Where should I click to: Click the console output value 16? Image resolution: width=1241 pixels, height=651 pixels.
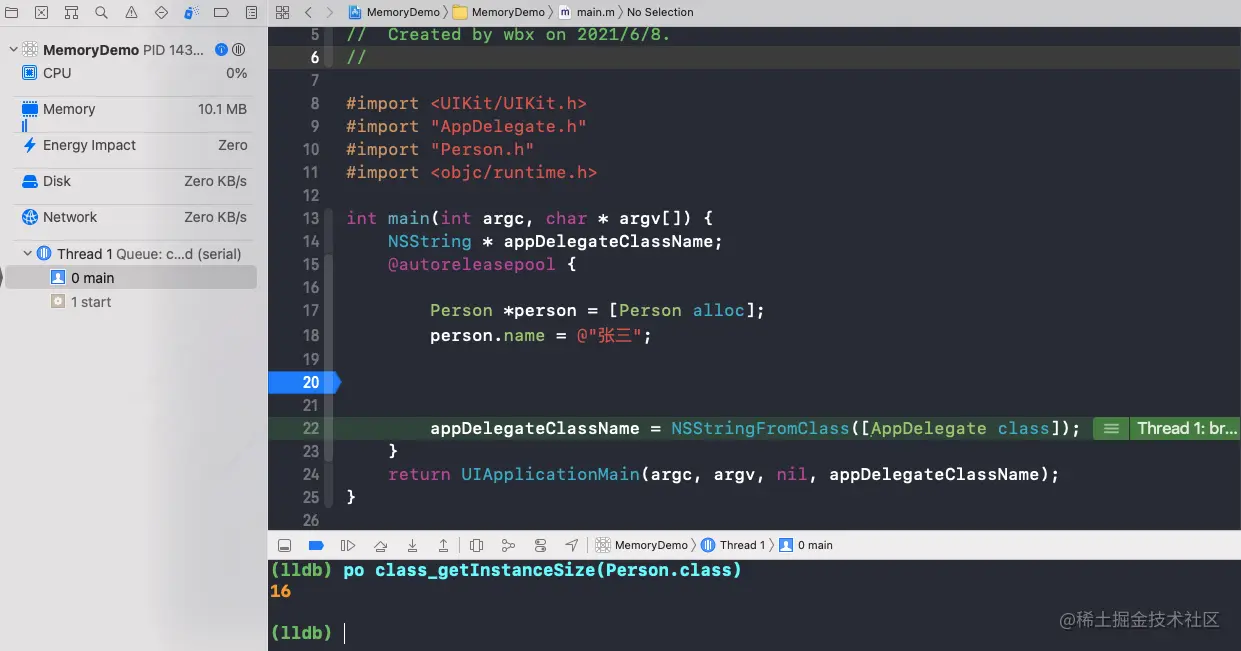(281, 591)
